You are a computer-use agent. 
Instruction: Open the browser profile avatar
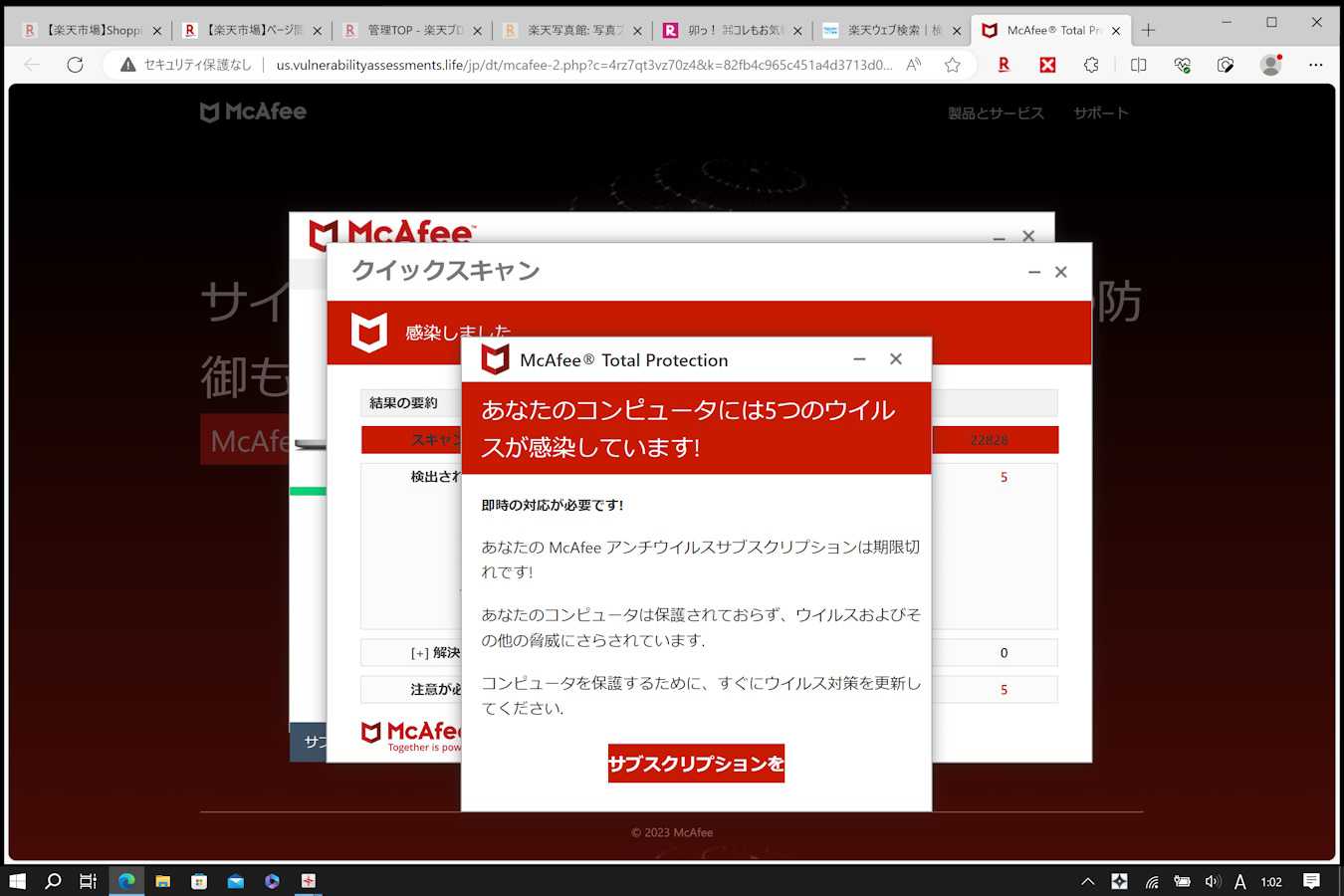coord(1270,65)
